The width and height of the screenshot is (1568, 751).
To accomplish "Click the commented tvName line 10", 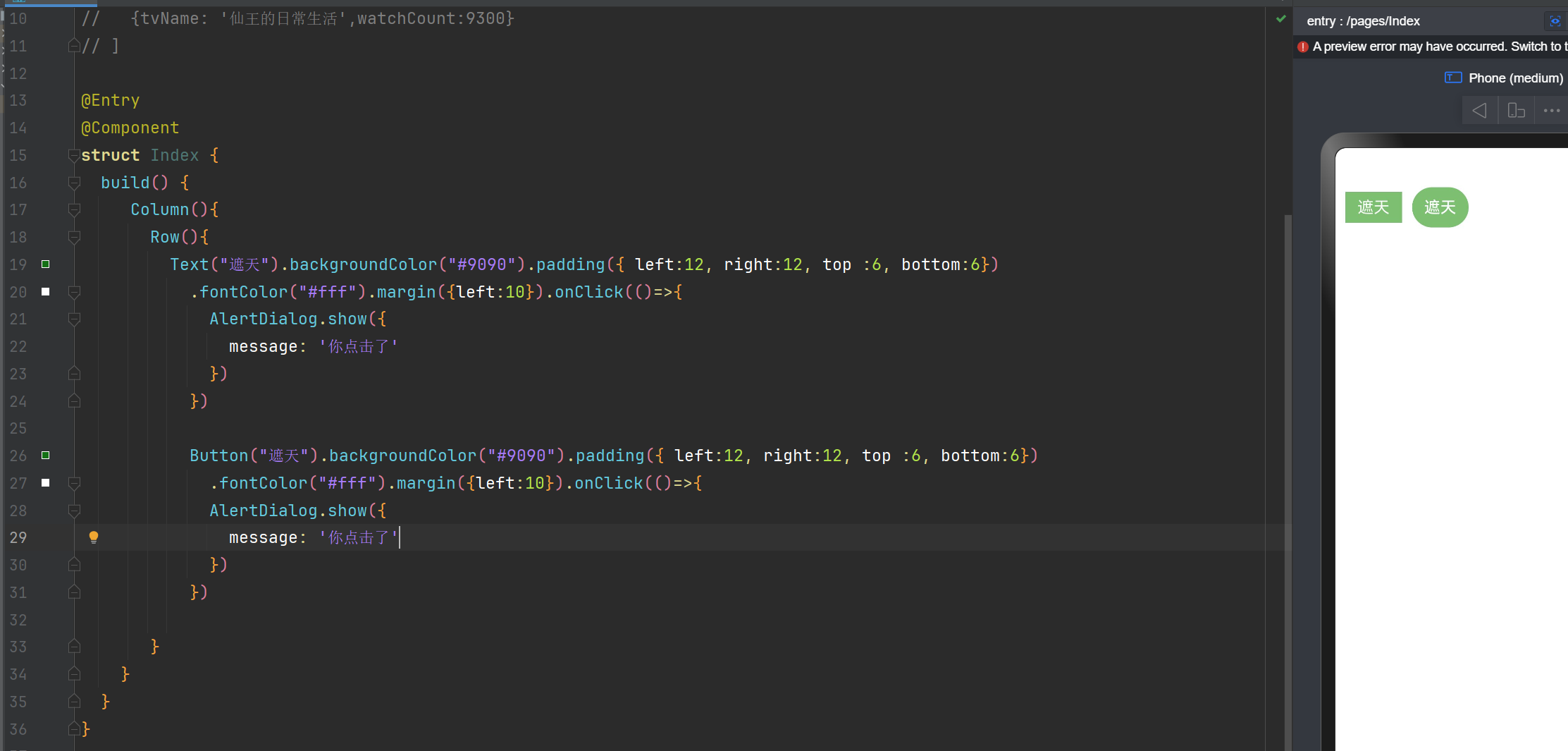I will pos(298,18).
